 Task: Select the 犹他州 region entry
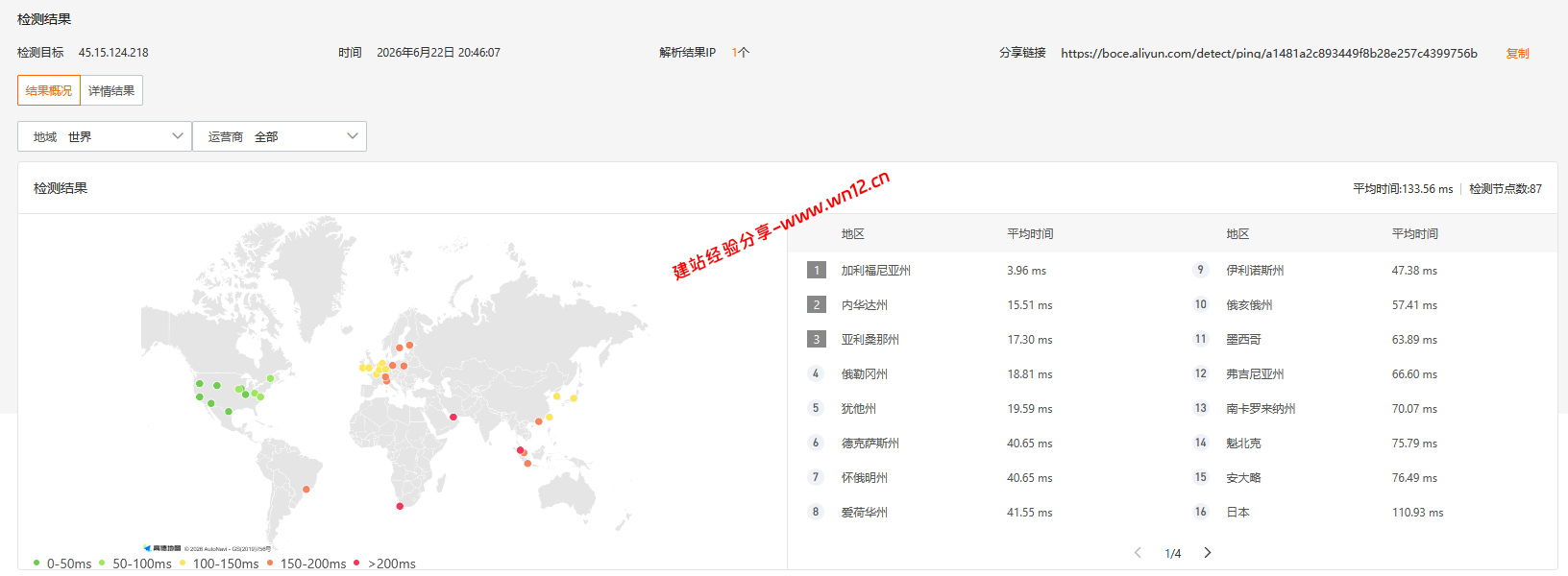pyautogui.click(x=859, y=409)
